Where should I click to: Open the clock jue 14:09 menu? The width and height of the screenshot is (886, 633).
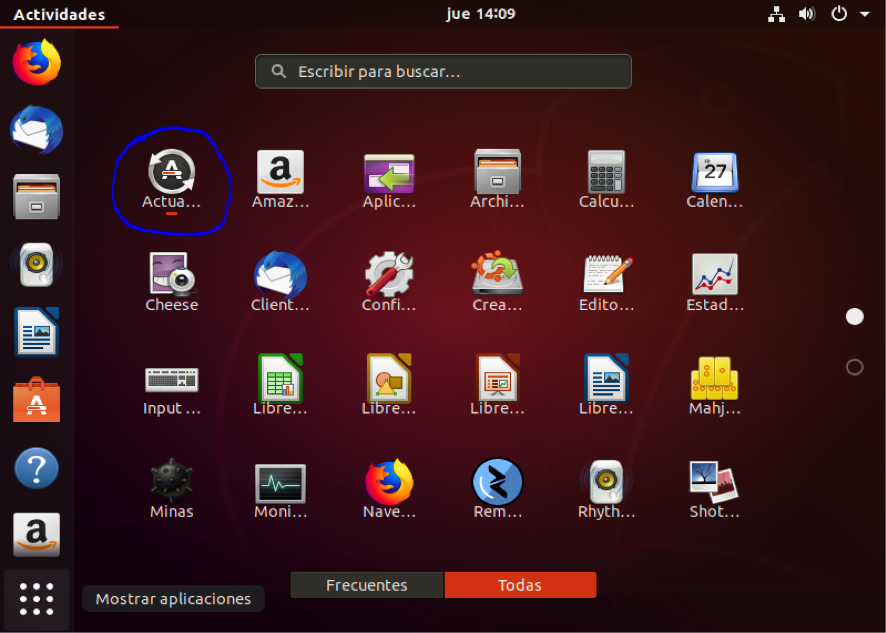(x=480, y=14)
